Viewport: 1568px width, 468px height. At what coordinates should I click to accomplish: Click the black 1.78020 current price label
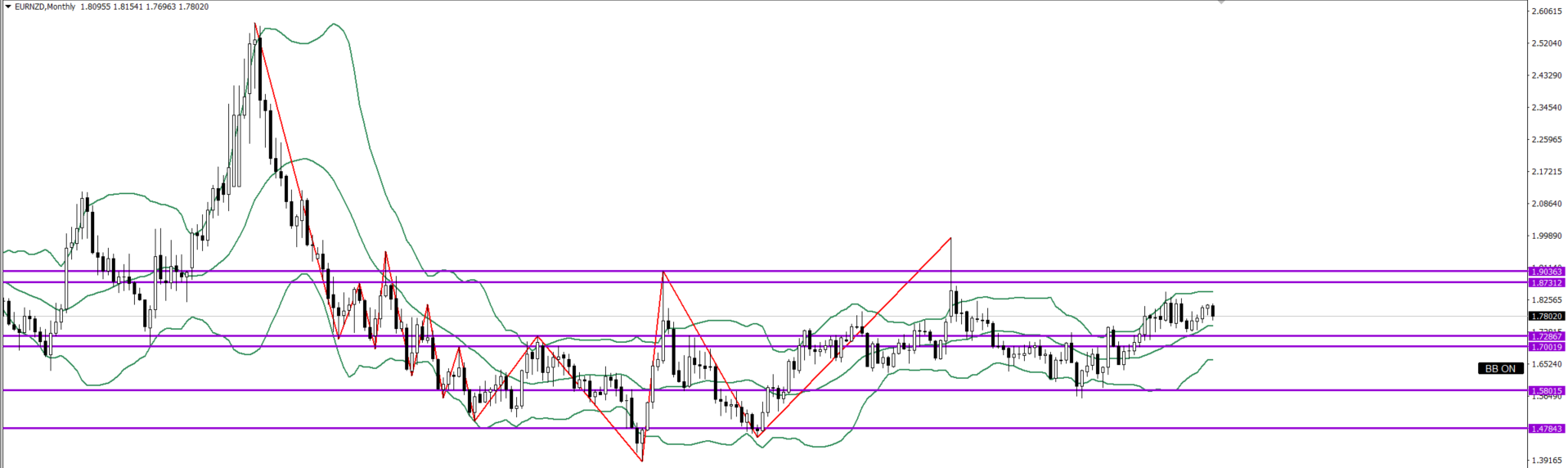click(x=1546, y=316)
